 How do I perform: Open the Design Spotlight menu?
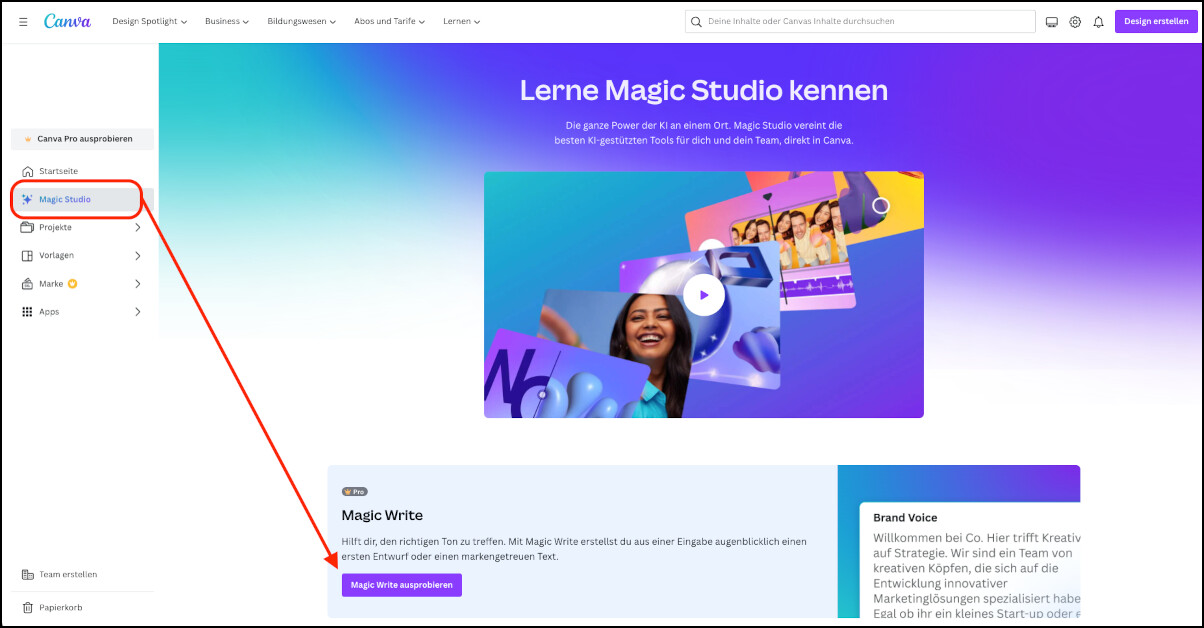(x=149, y=21)
